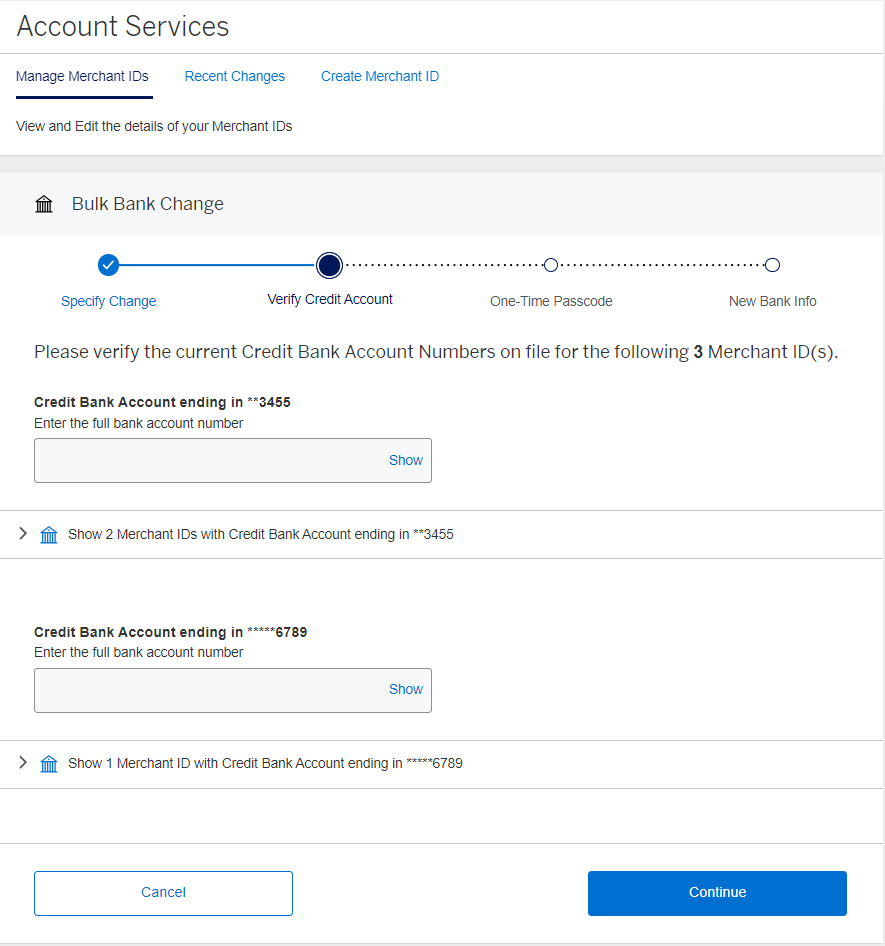Click the New Bank Info step circle

tap(772, 265)
